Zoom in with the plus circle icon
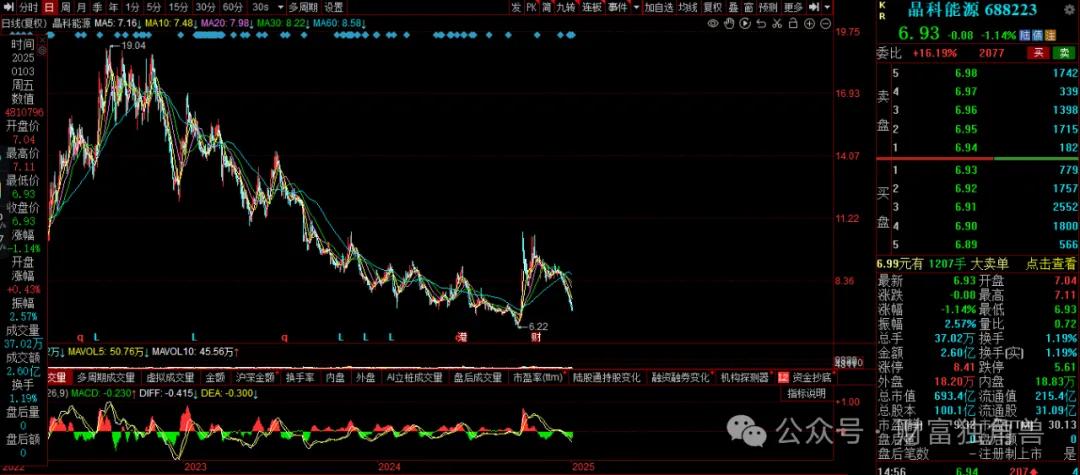This screenshot has width=1080, height=475. click(x=809, y=23)
